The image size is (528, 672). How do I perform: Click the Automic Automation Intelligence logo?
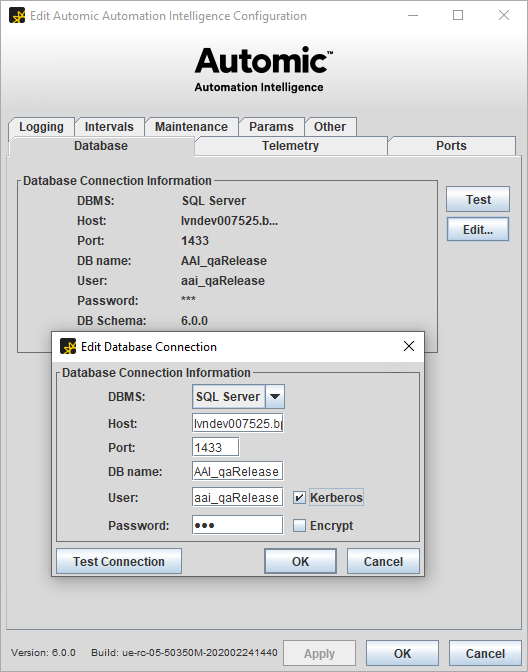click(x=263, y=69)
